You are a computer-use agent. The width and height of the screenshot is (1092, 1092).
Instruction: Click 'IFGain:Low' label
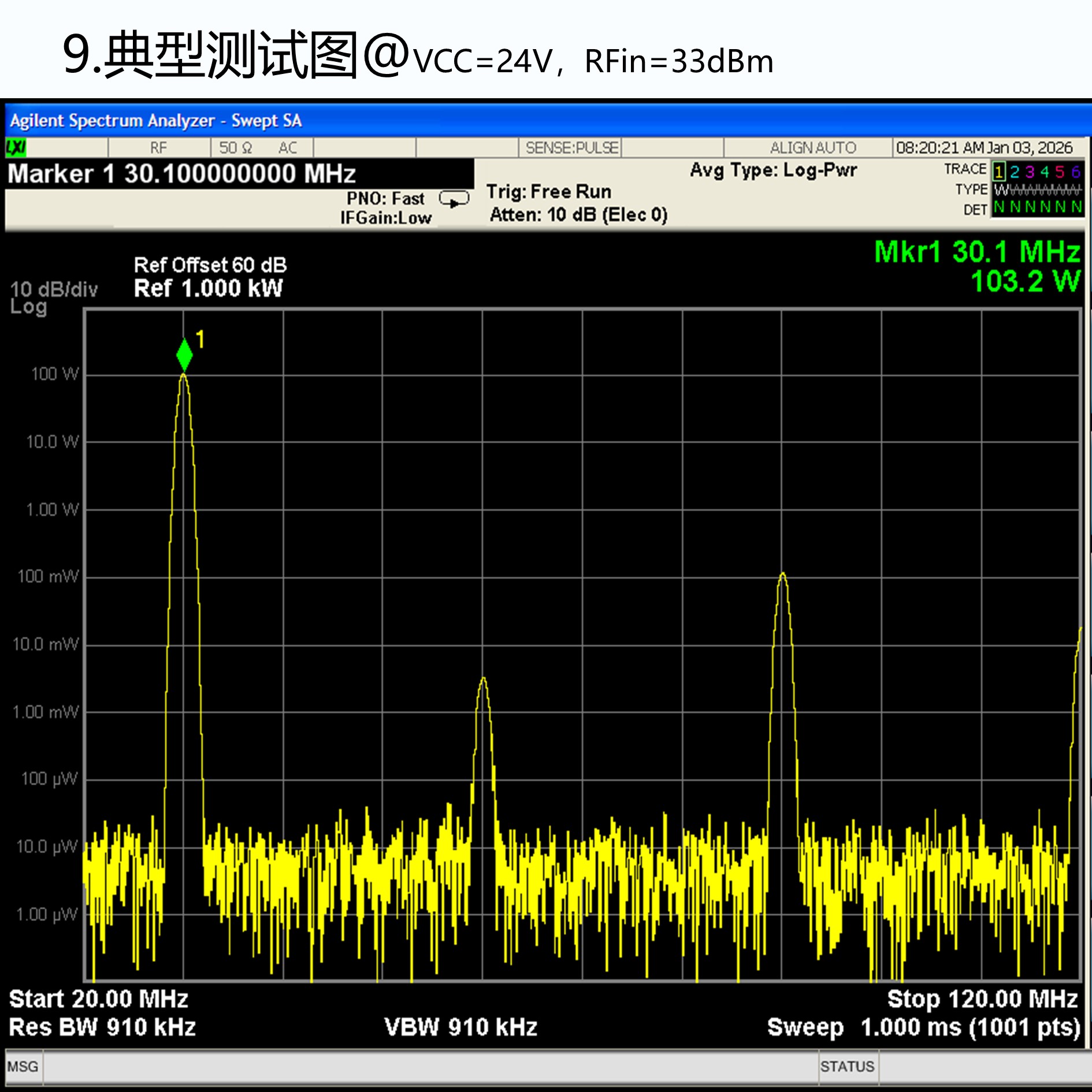pos(386,218)
